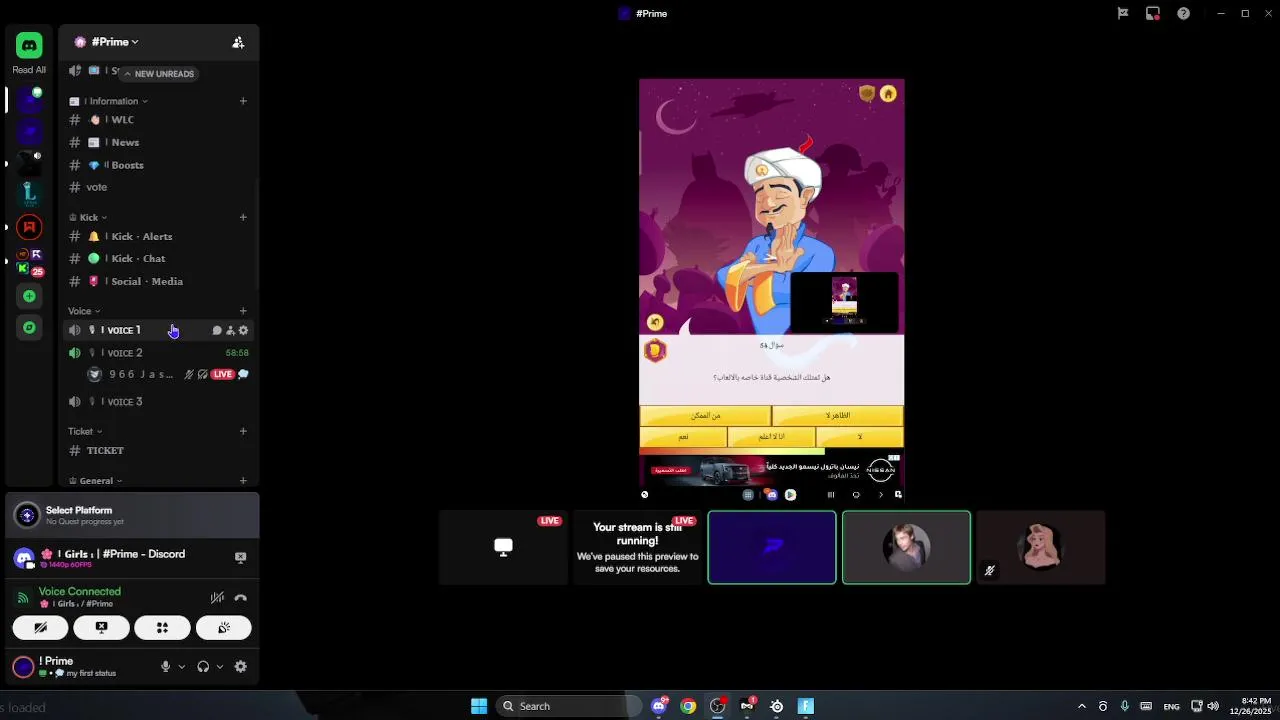The width and height of the screenshot is (1280, 720).
Task: Click invite people icon beside #Prime header
Action: click(238, 42)
